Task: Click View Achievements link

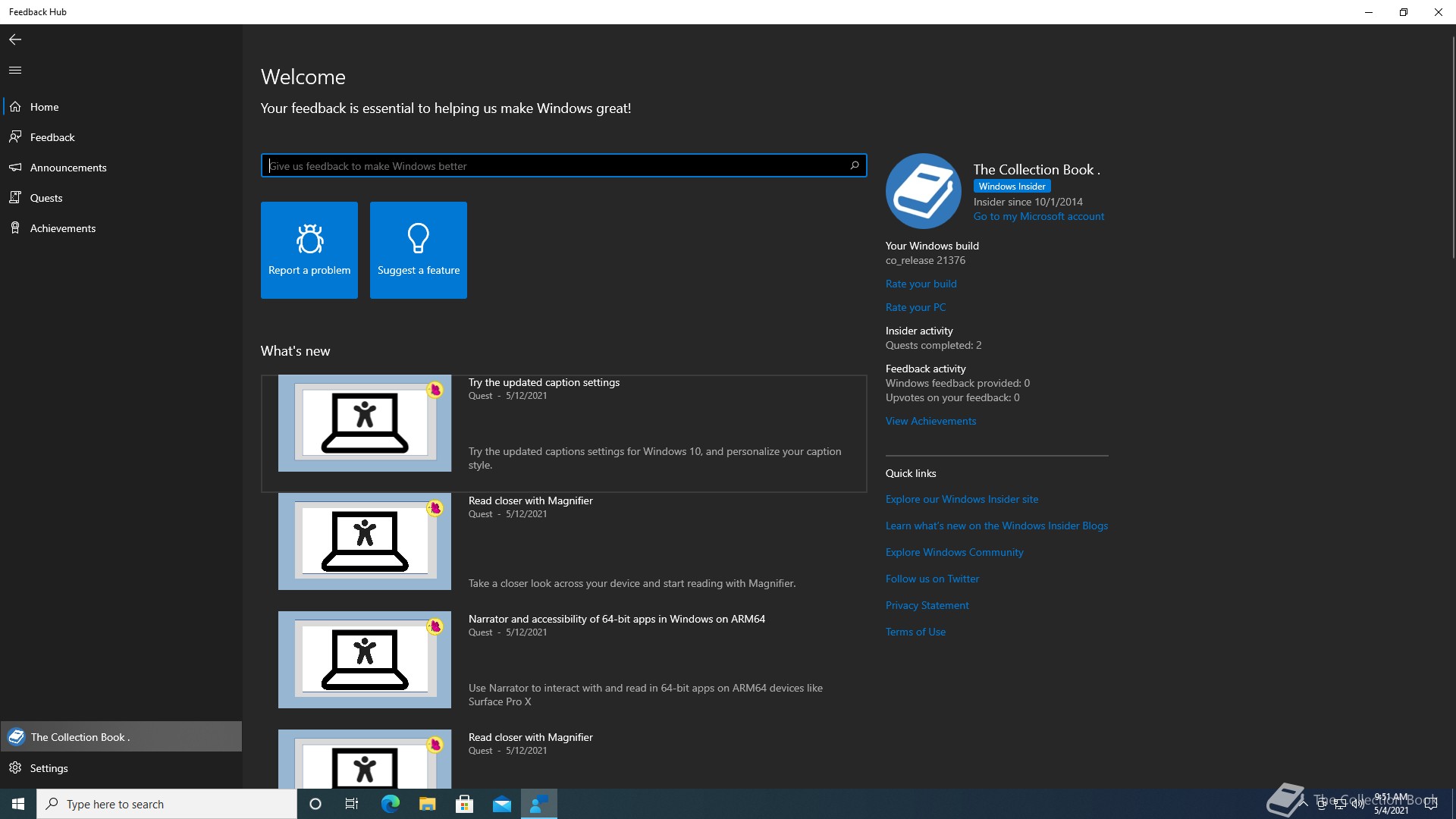Action: point(930,421)
